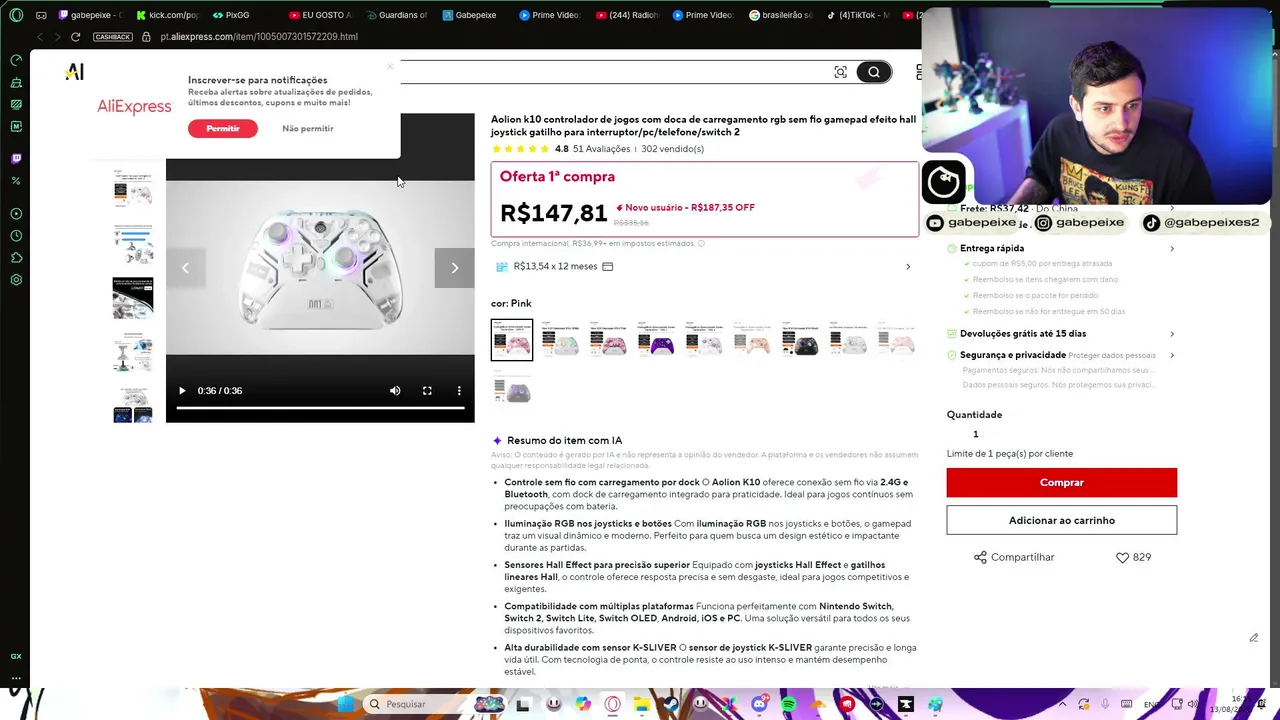Click the Resumo do item com IA heading

pos(564,441)
